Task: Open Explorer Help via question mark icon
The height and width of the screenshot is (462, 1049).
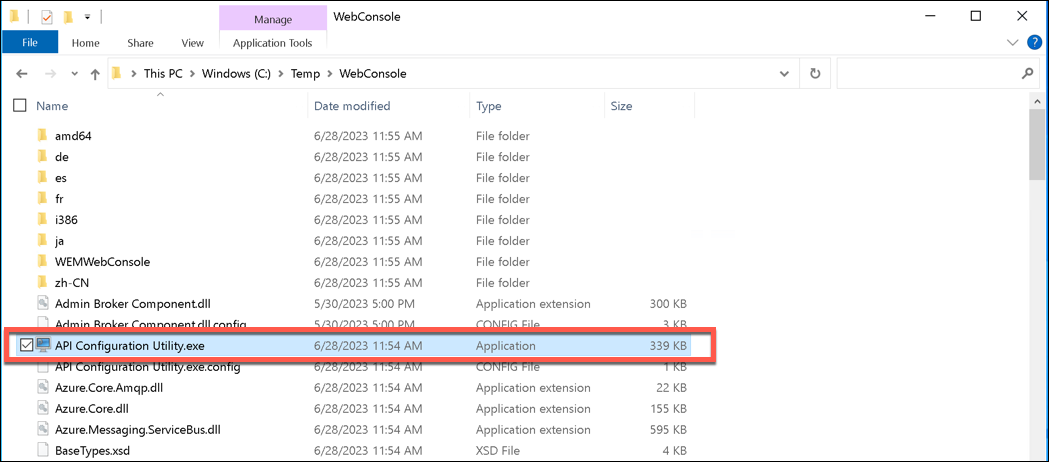Action: [x=1034, y=42]
